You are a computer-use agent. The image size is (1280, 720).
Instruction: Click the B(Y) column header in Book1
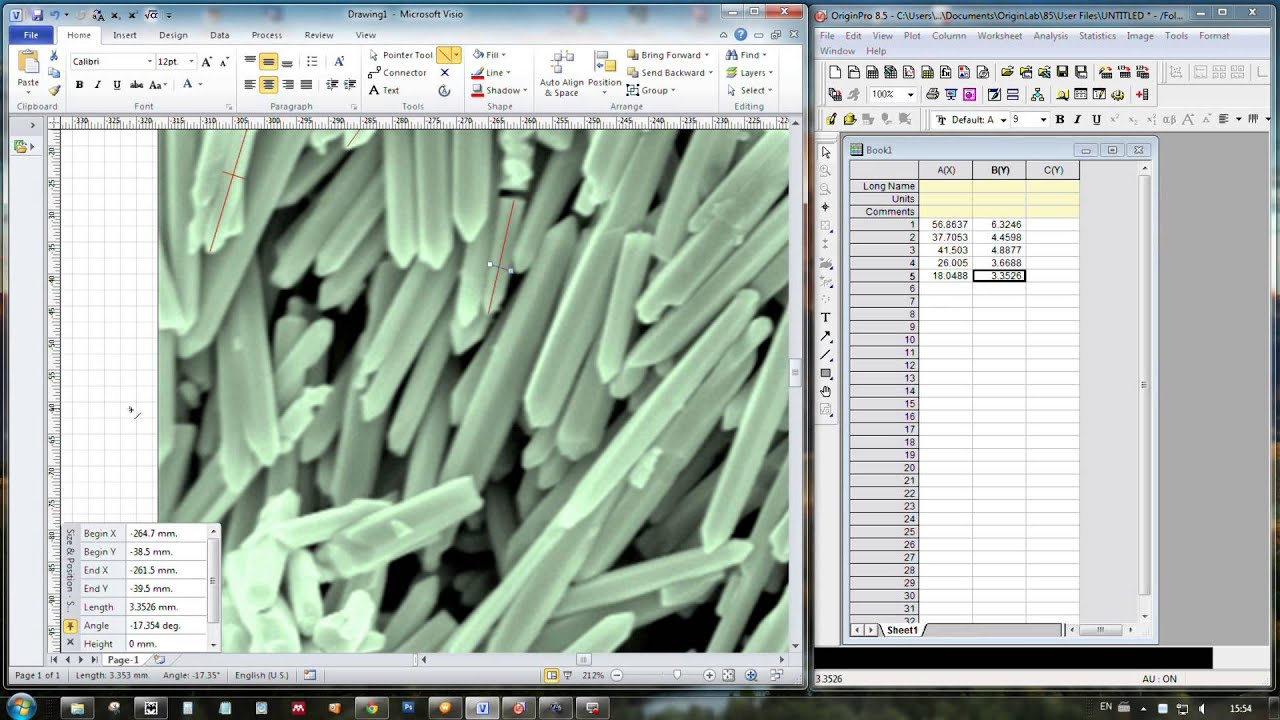point(999,170)
